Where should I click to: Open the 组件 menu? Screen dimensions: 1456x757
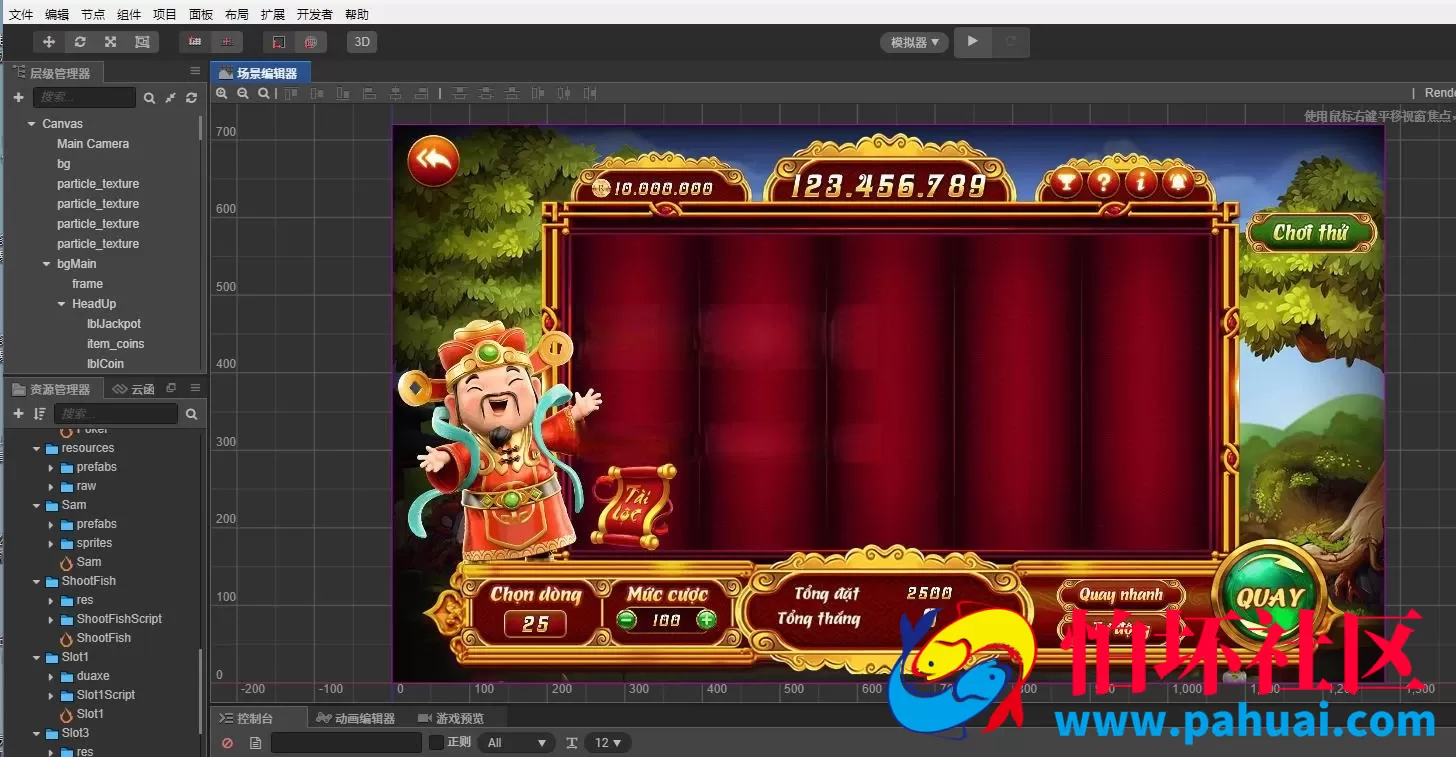(129, 14)
